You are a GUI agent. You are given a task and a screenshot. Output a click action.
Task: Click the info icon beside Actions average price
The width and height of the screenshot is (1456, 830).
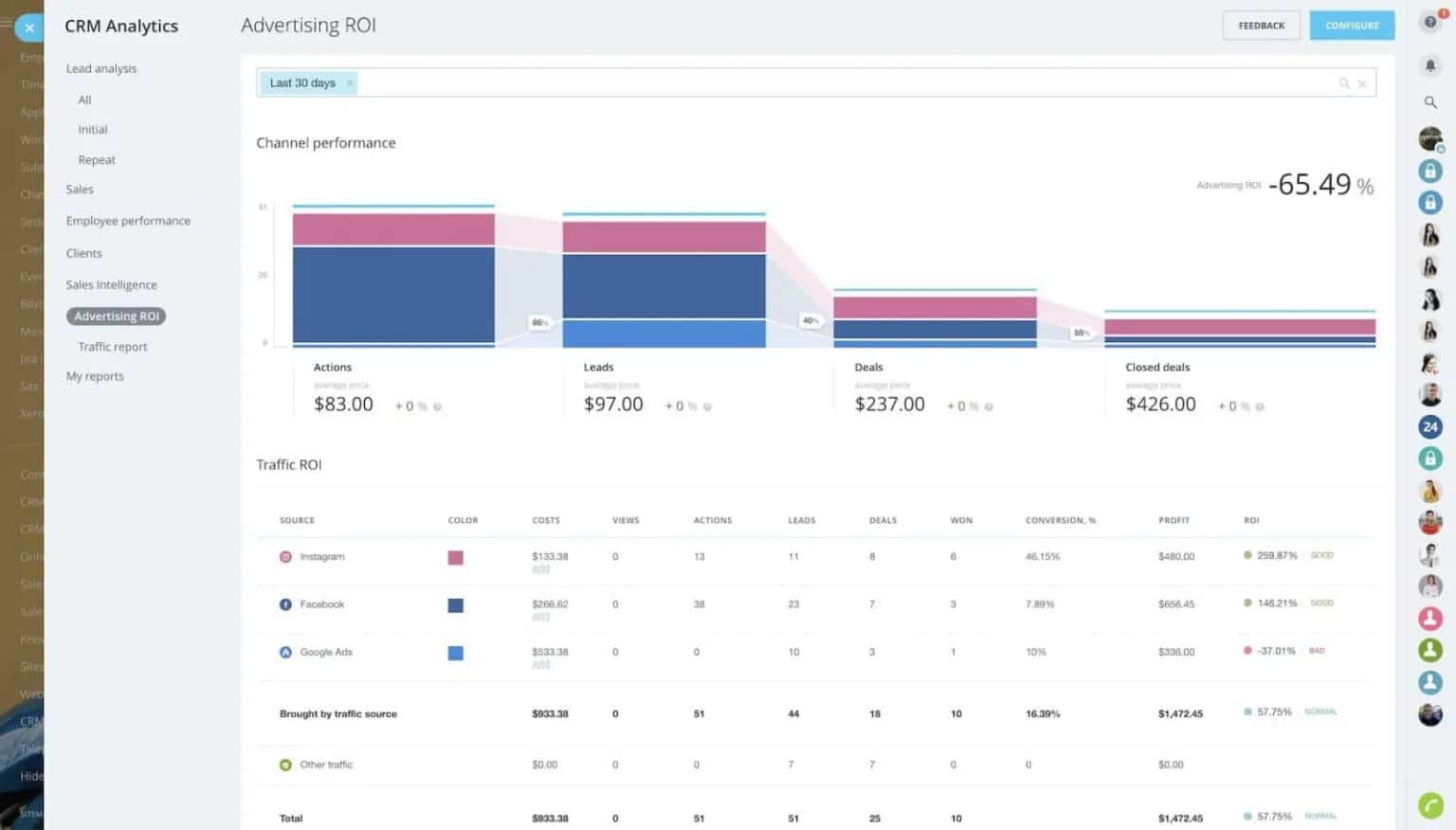coord(436,406)
